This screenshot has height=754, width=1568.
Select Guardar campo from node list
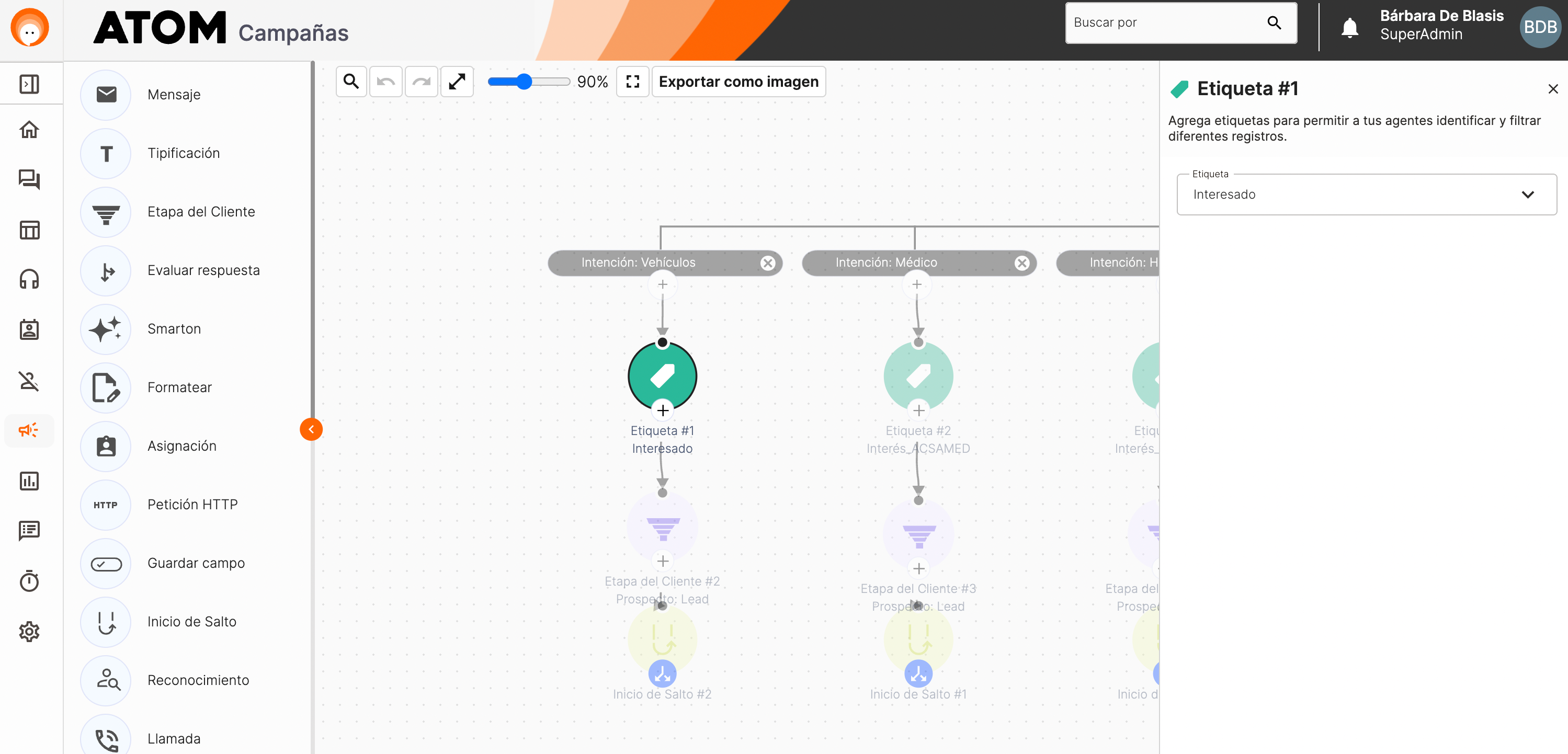click(x=196, y=563)
